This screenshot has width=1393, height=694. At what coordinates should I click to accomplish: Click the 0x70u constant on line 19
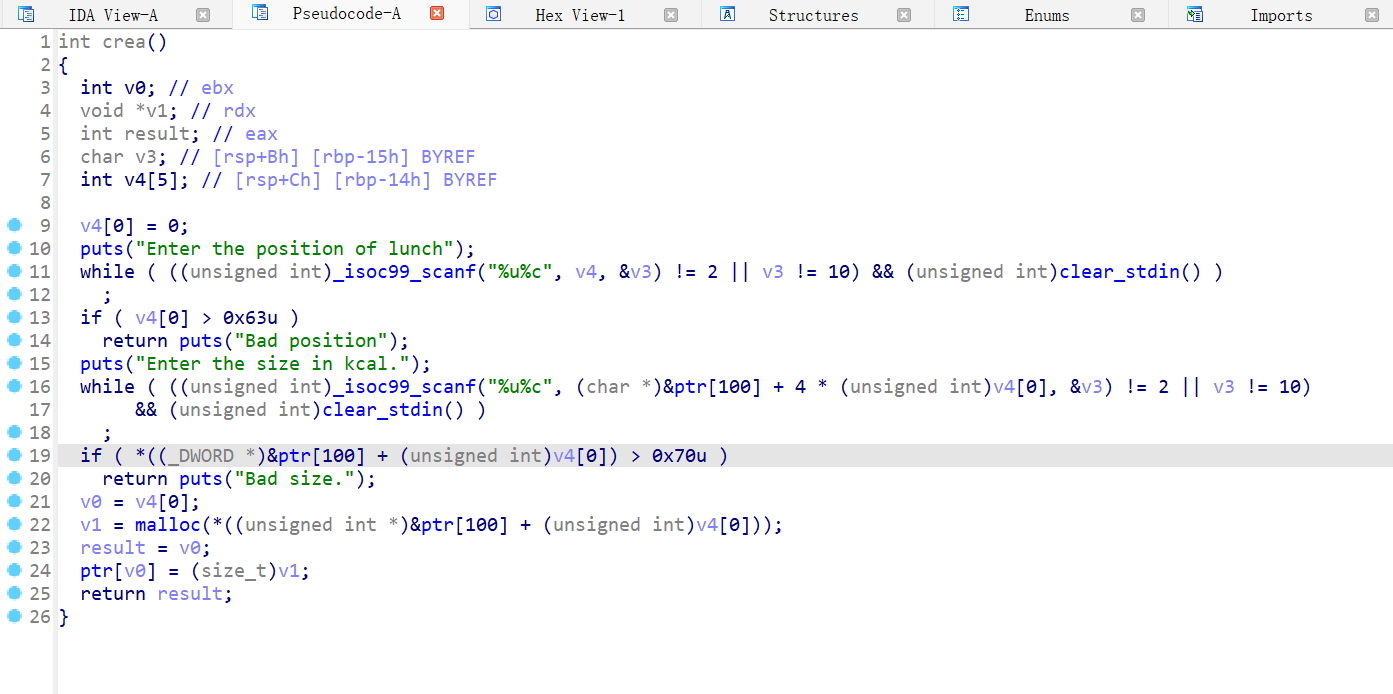679,456
